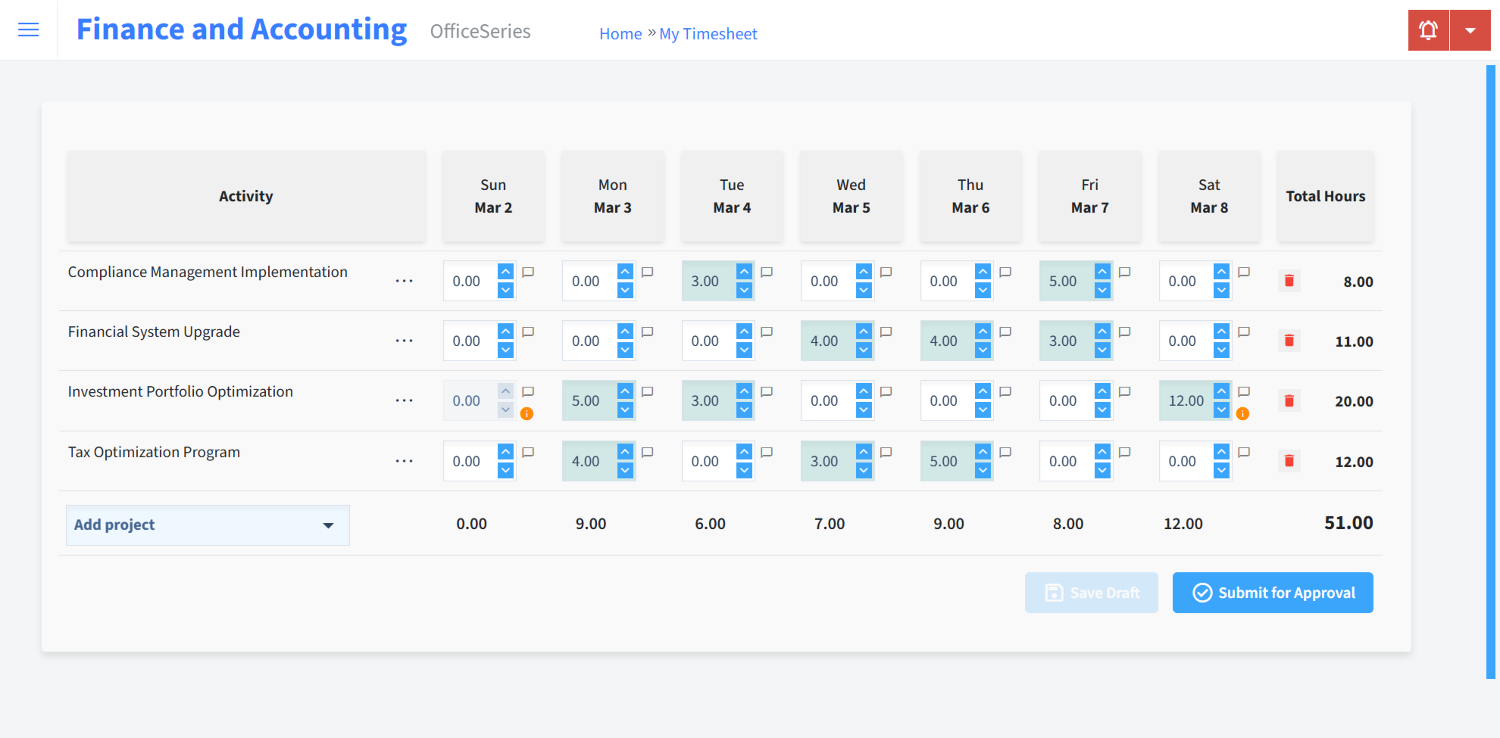Go to Home breadcrumb link

[620, 34]
